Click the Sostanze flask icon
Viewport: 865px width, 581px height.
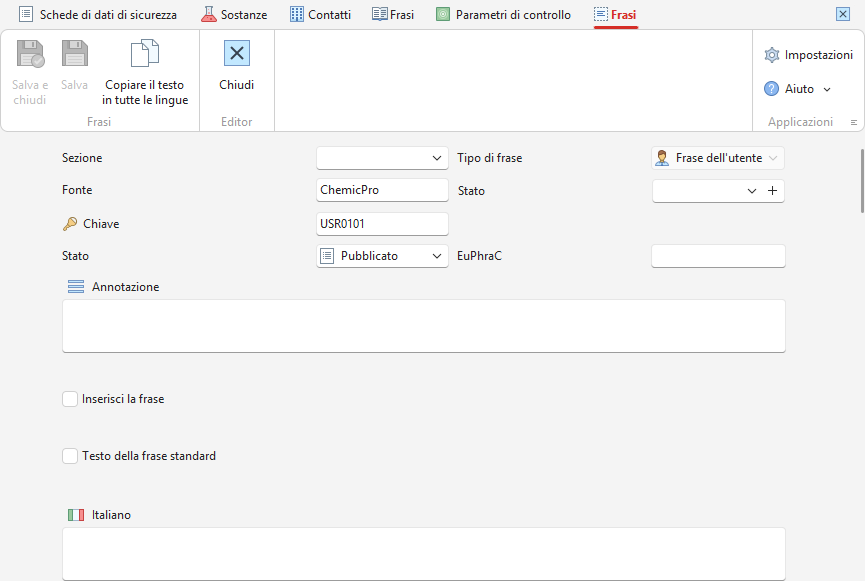[x=209, y=14]
